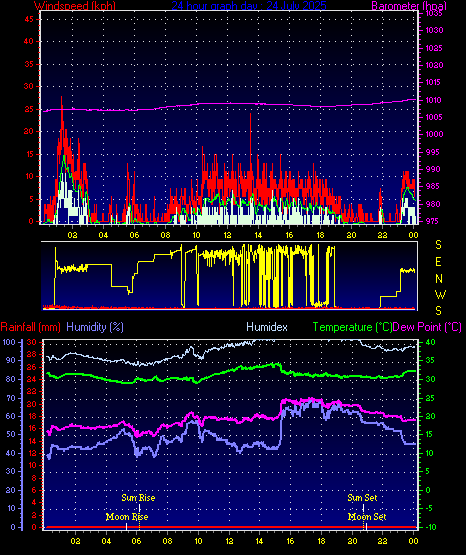Click barometer axis value 1000
The width and height of the screenshot is (466, 555).
(434, 134)
